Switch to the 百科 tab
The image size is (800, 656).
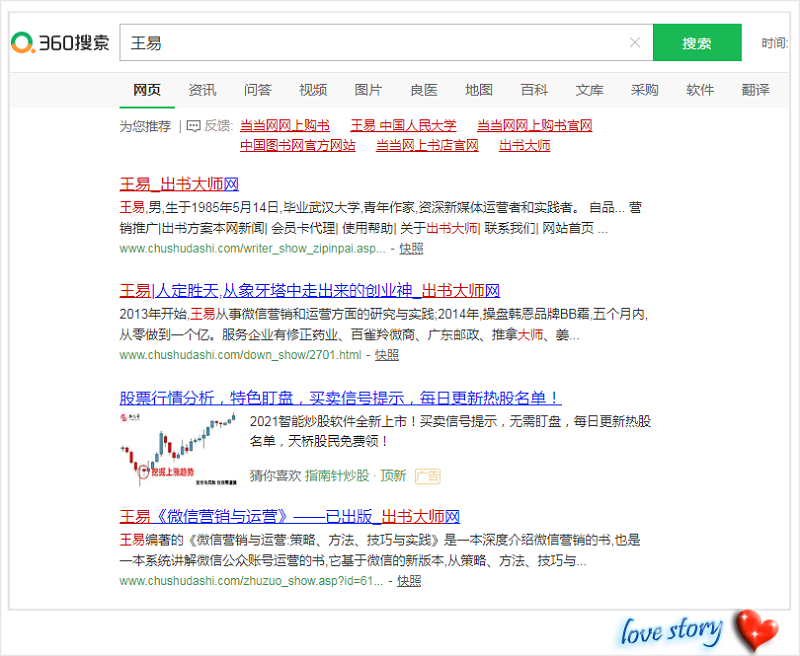534,90
